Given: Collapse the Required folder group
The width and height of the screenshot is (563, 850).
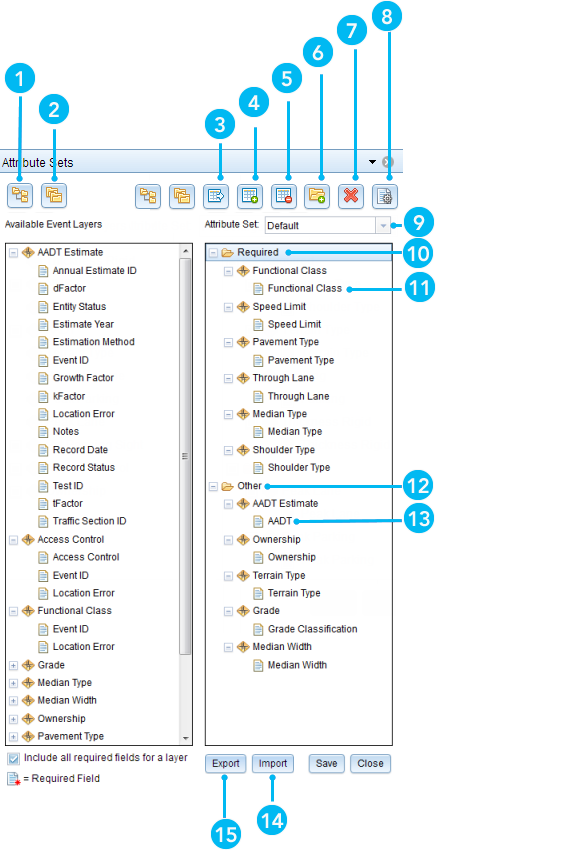Looking at the screenshot, I should (x=213, y=253).
